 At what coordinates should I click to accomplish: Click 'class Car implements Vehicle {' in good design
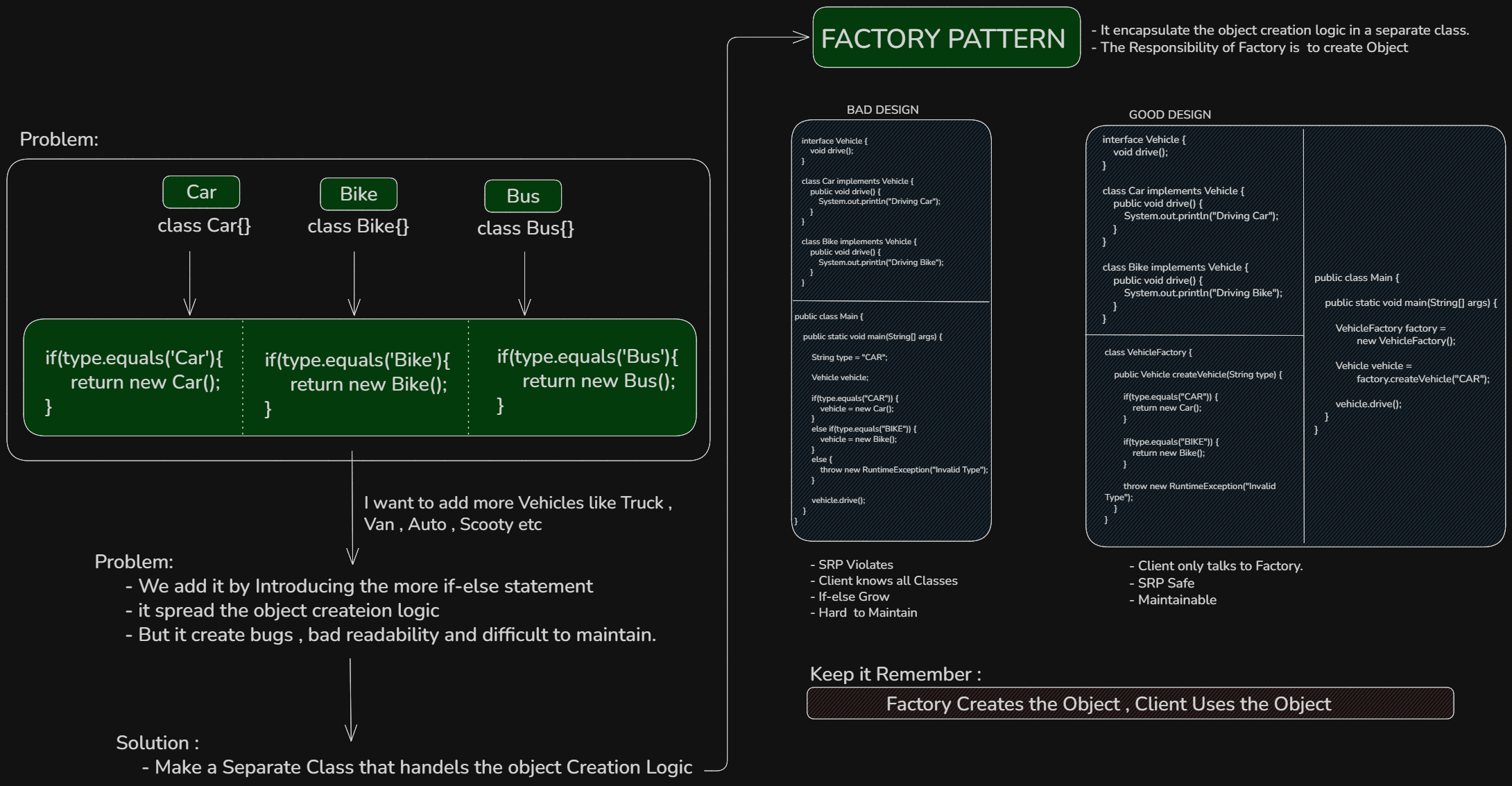[x=1173, y=191]
